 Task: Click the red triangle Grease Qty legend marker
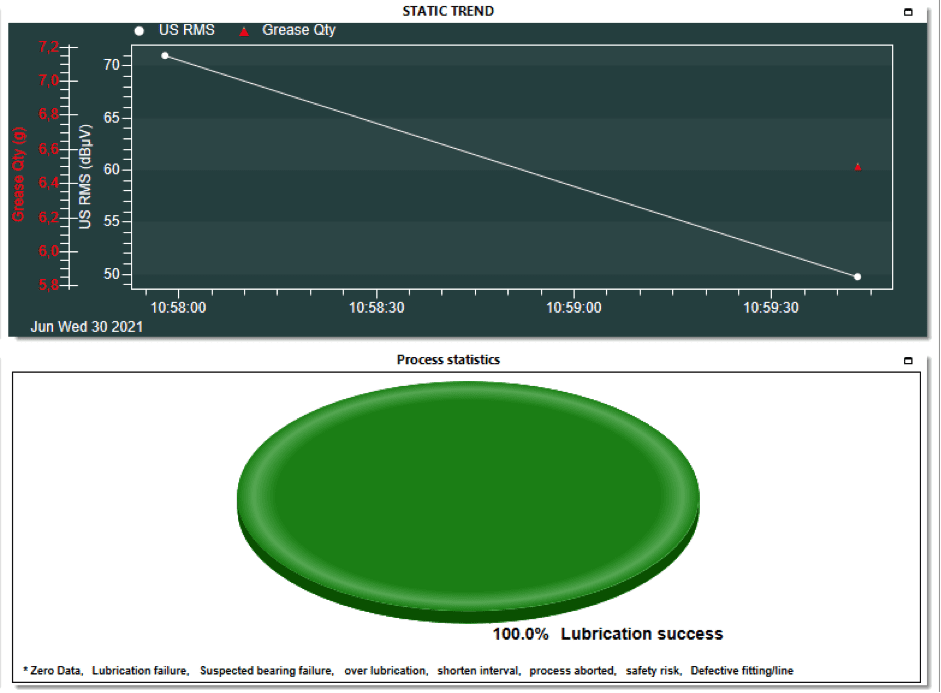[x=243, y=31]
